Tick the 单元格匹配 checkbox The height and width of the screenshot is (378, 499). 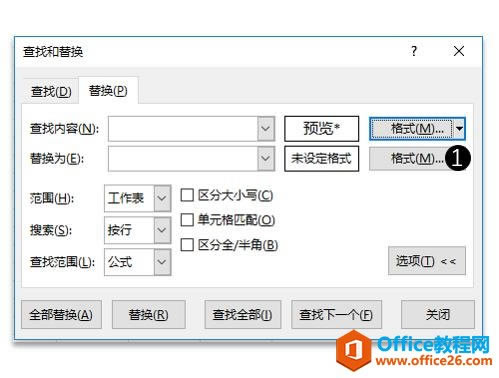[187, 220]
